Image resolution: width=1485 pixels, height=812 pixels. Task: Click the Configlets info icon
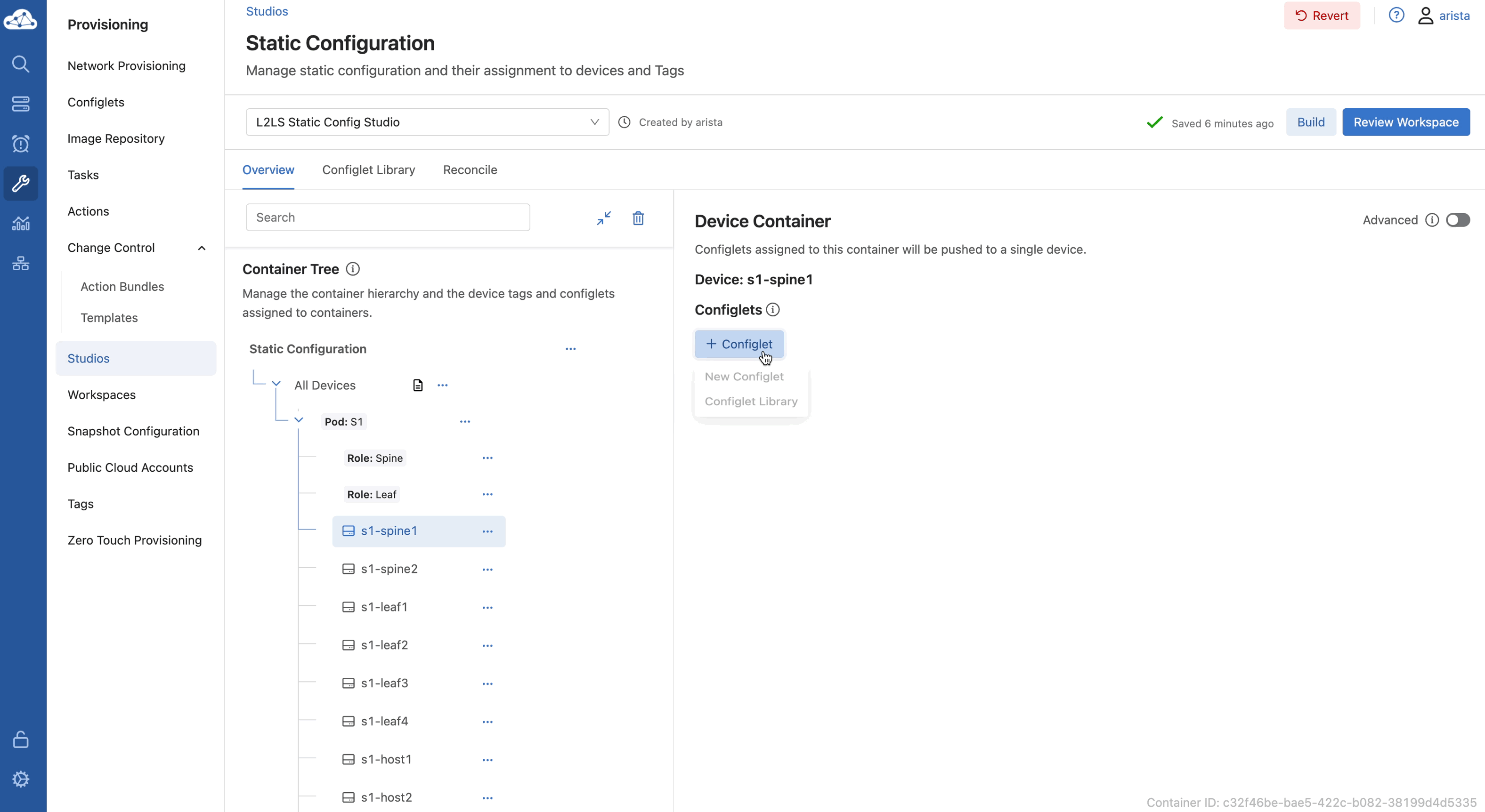coord(772,310)
